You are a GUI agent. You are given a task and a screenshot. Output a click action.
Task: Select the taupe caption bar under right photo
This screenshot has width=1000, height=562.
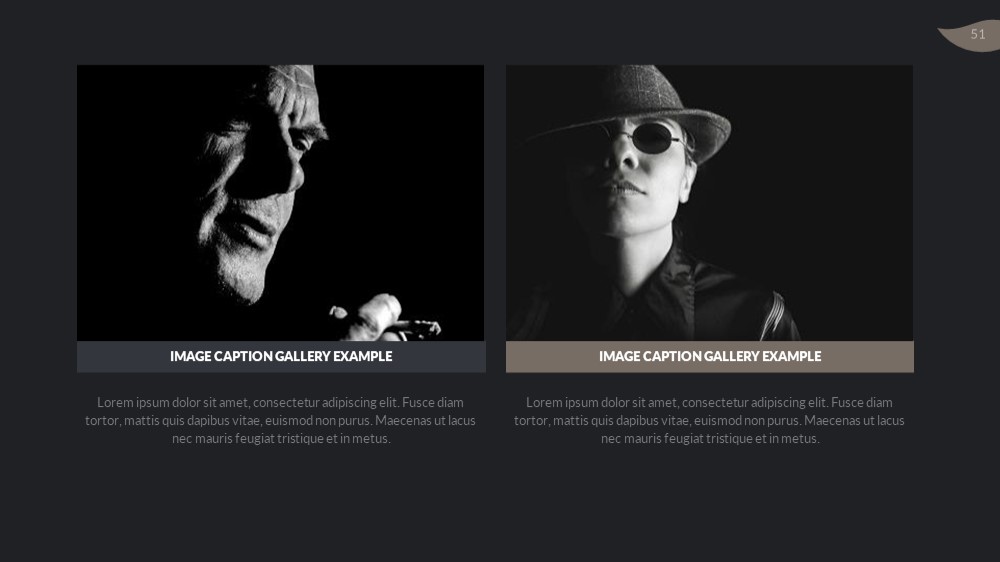710,357
